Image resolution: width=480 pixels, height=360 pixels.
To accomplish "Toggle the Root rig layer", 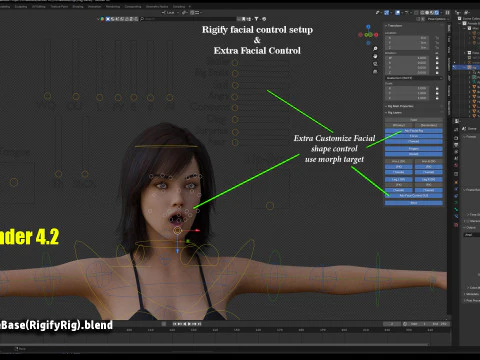I will coord(414,203).
